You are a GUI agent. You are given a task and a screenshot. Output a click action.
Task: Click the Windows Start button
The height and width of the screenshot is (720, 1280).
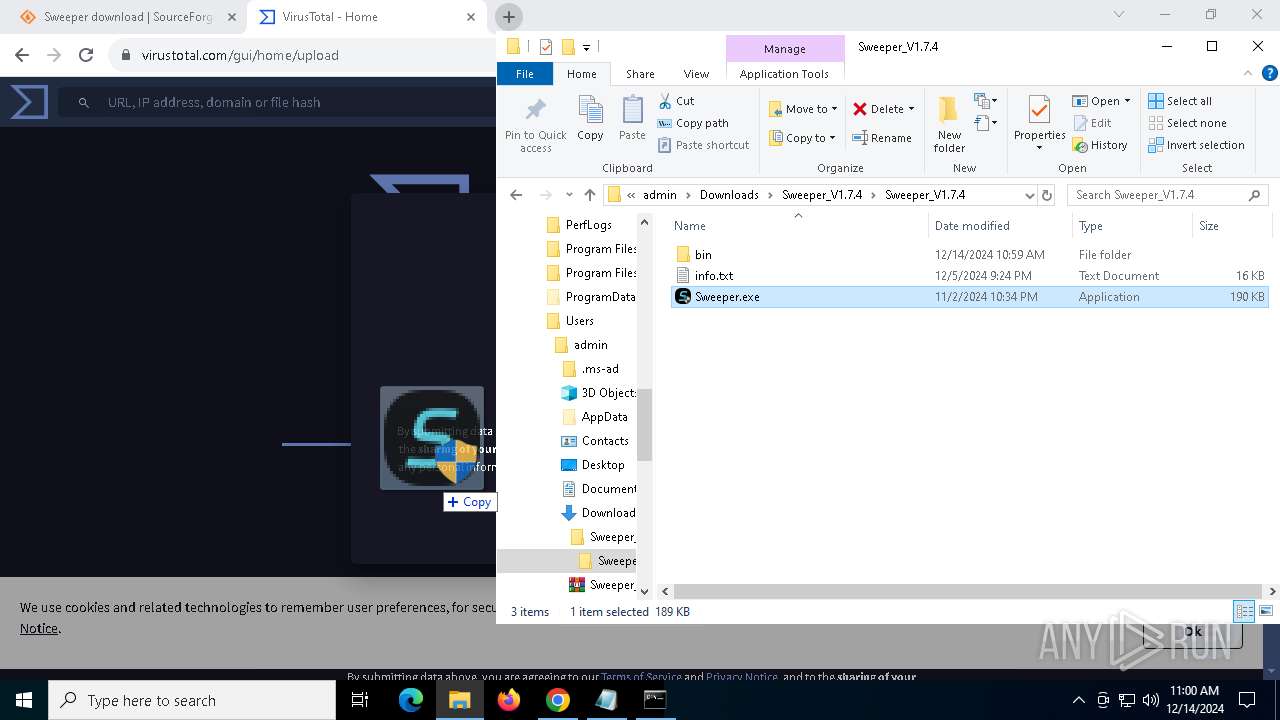pyautogui.click(x=23, y=700)
